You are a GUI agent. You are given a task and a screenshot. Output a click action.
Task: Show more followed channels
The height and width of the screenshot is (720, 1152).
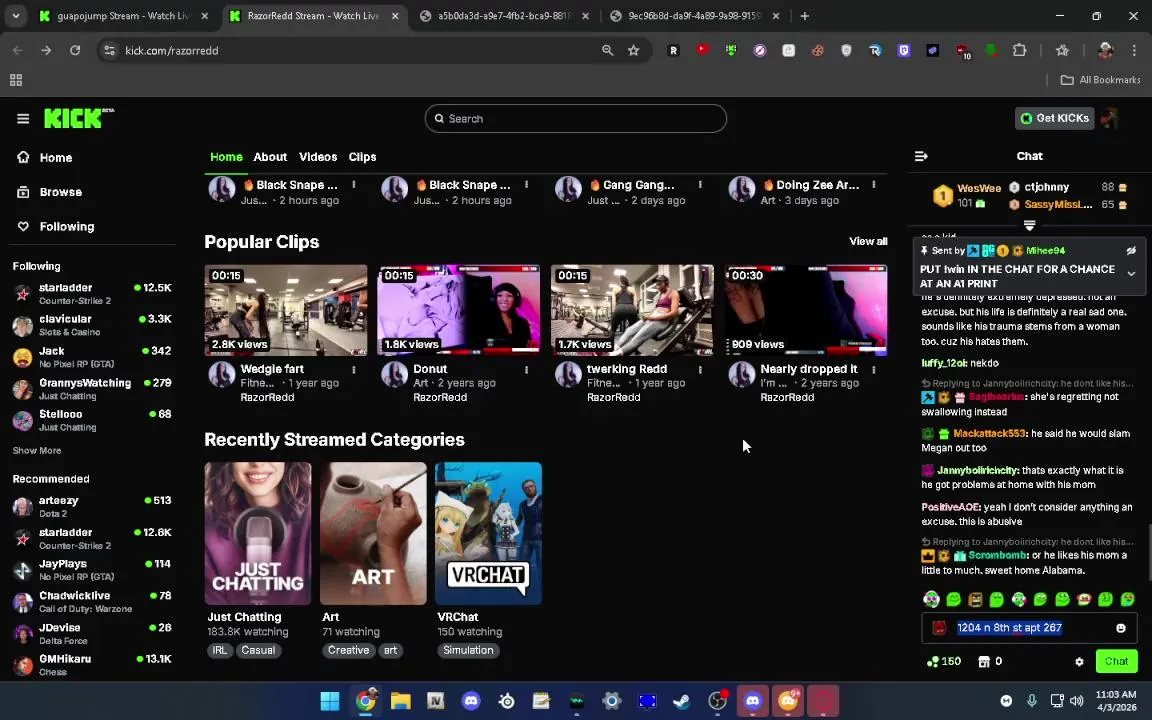(x=37, y=450)
